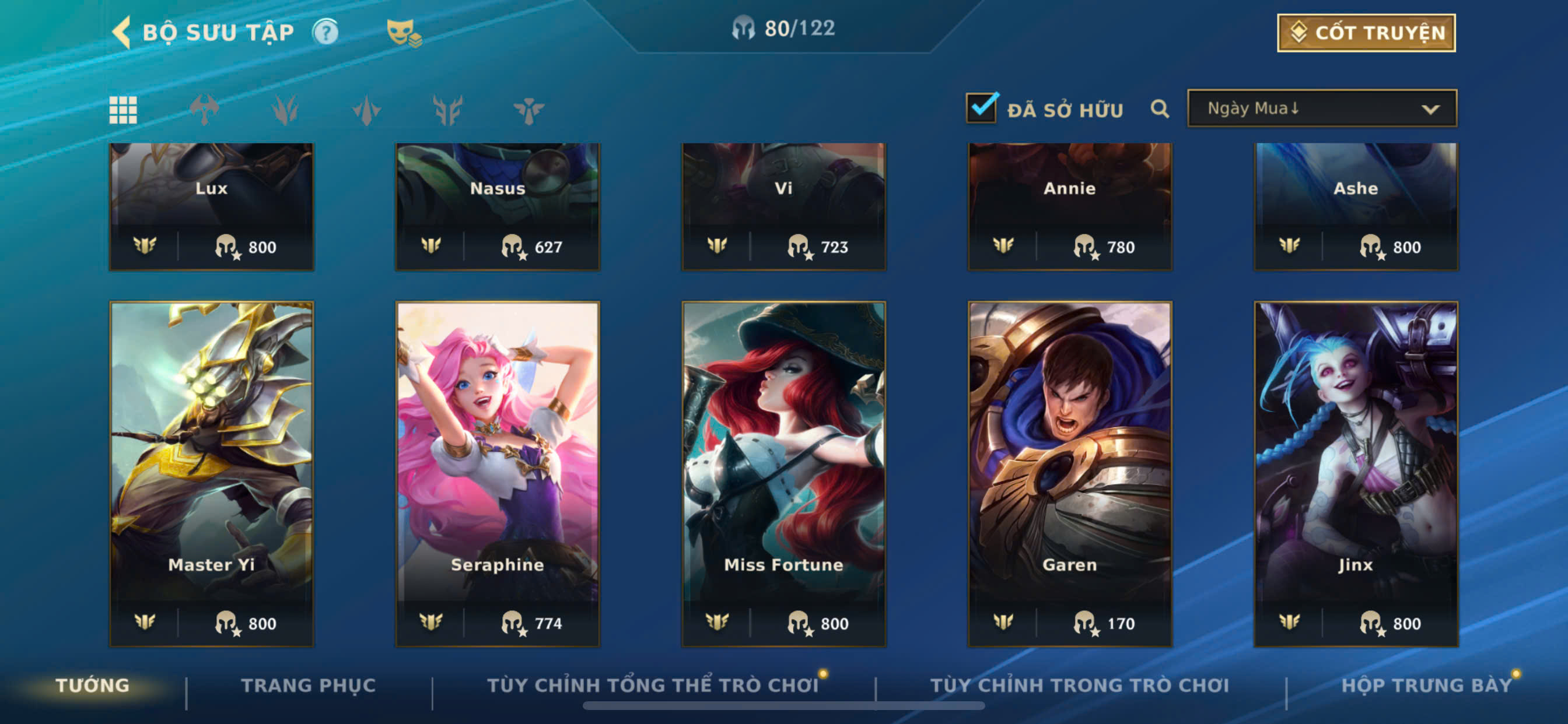This screenshot has height=724, width=1568.
Task: Untick the Đã Sở Hữu checkbox
Action: [981, 108]
